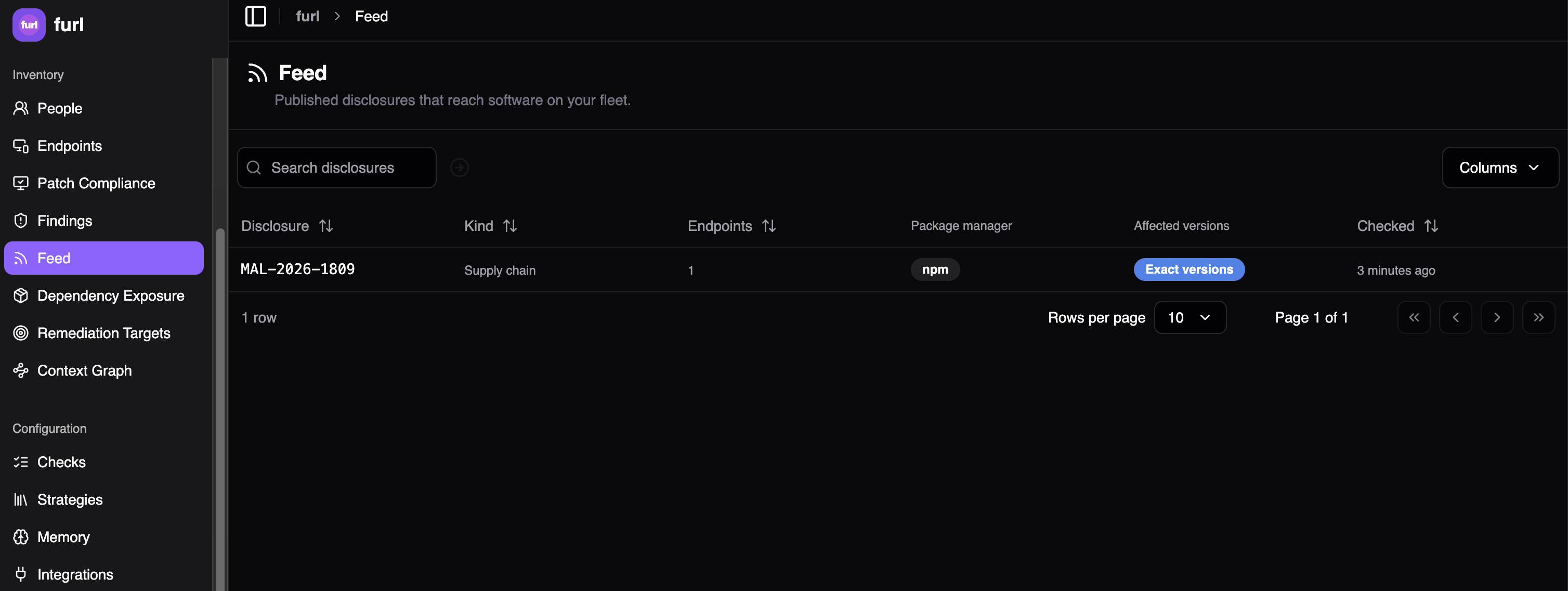Open Integrations configuration
The image size is (1568, 591).
(103, 574)
